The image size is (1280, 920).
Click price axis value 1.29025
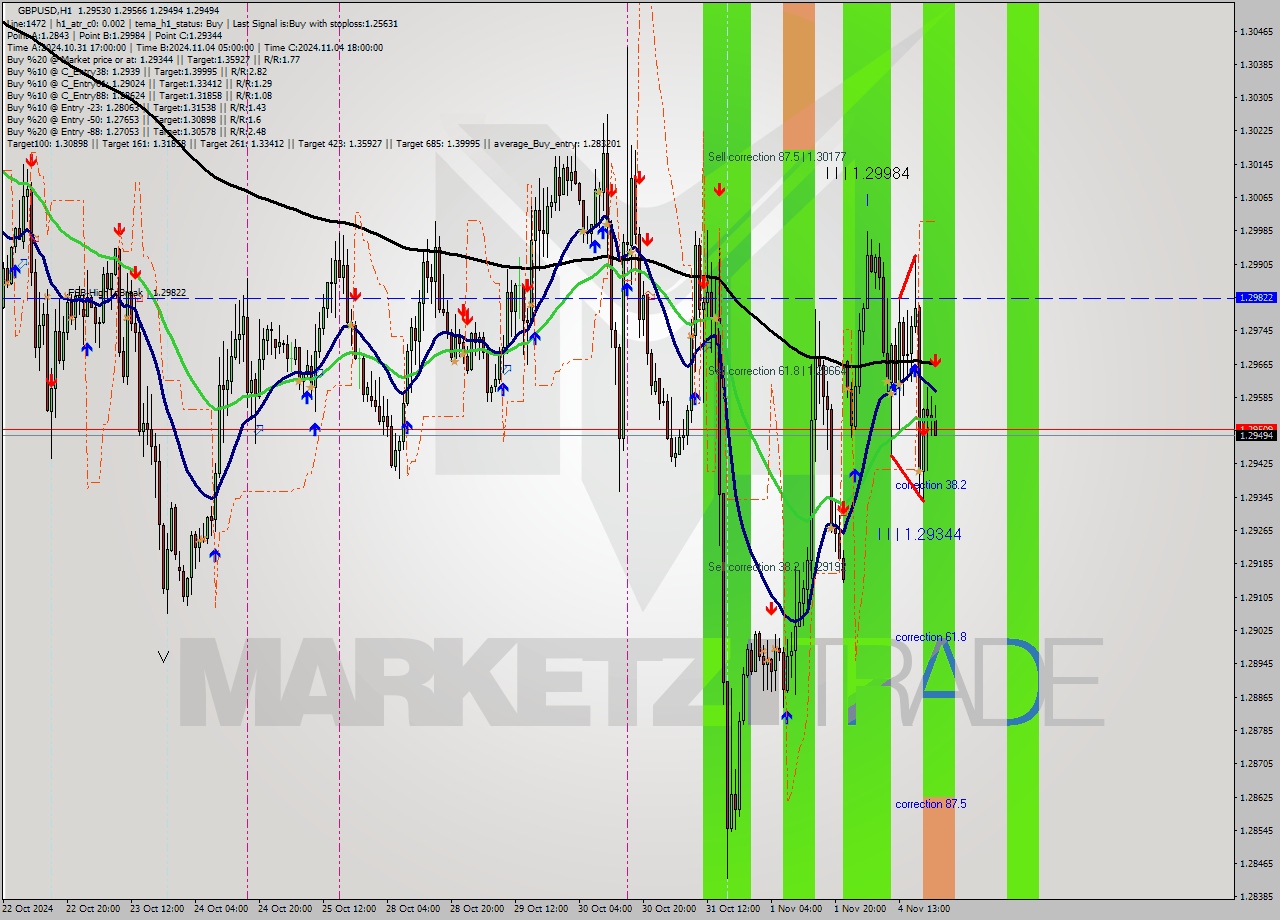pyautogui.click(x=1256, y=631)
